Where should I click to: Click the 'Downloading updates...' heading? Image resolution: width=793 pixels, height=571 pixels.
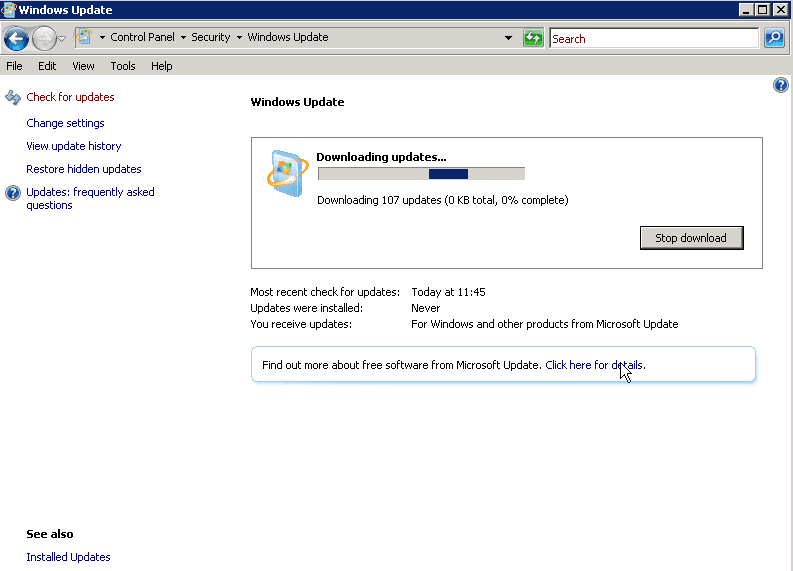coord(381,157)
